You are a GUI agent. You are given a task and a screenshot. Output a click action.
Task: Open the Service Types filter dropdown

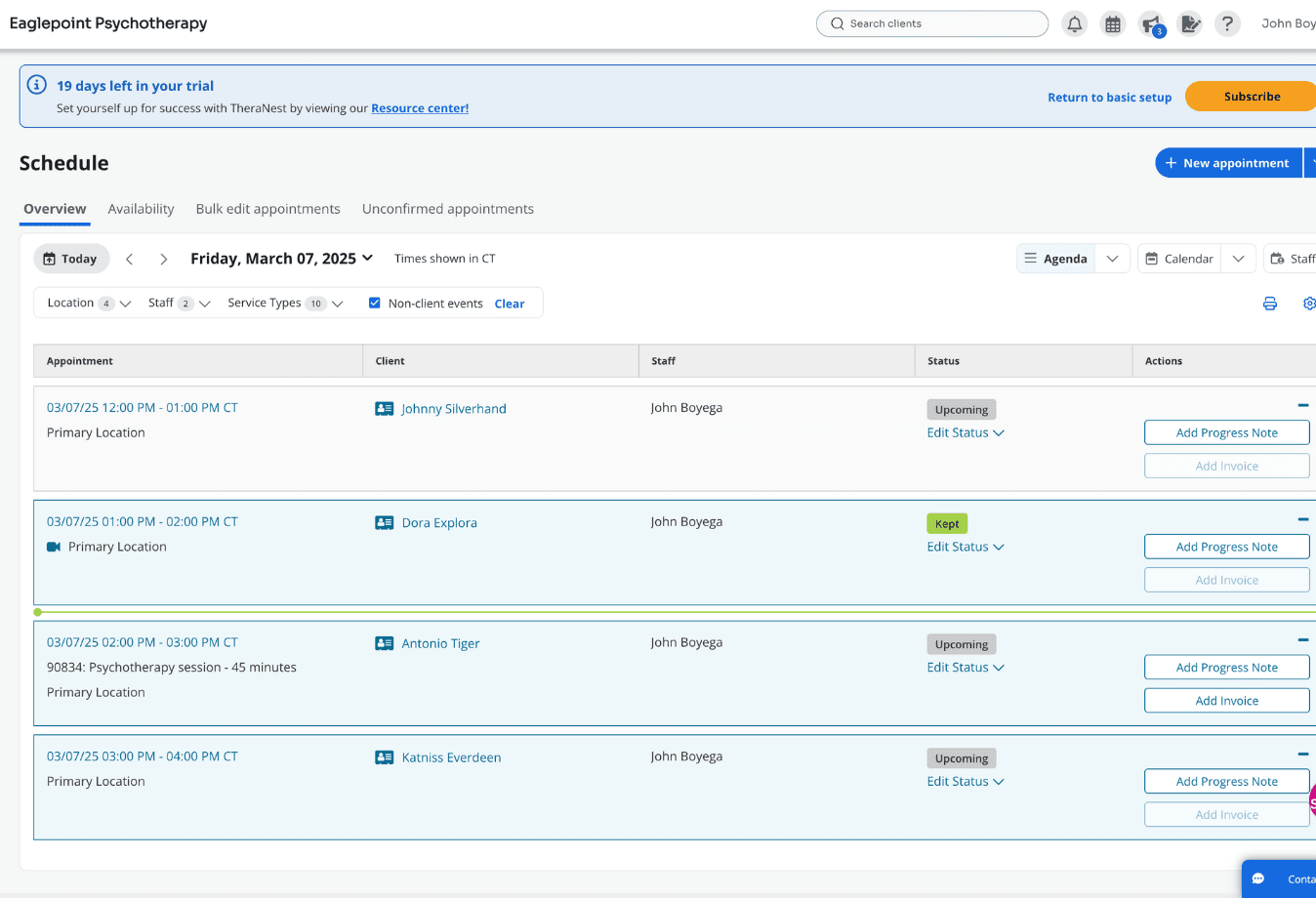click(x=285, y=304)
